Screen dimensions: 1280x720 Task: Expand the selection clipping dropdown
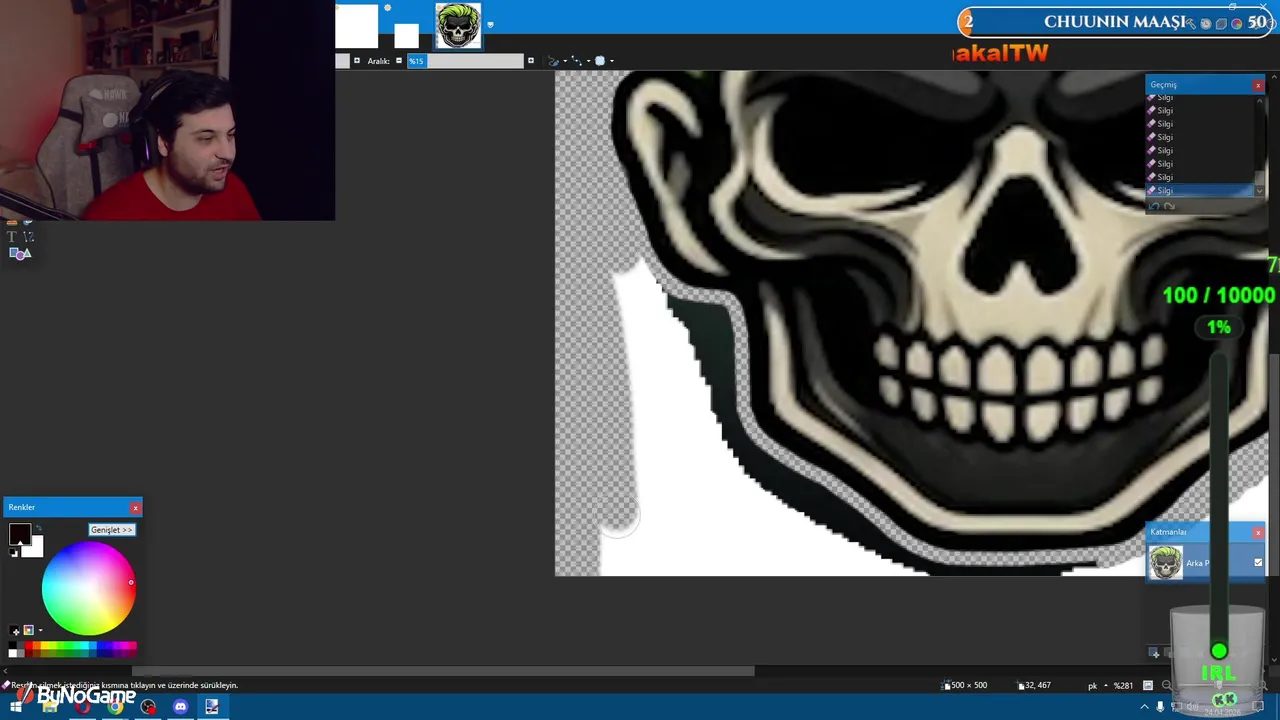coord(611,61)
